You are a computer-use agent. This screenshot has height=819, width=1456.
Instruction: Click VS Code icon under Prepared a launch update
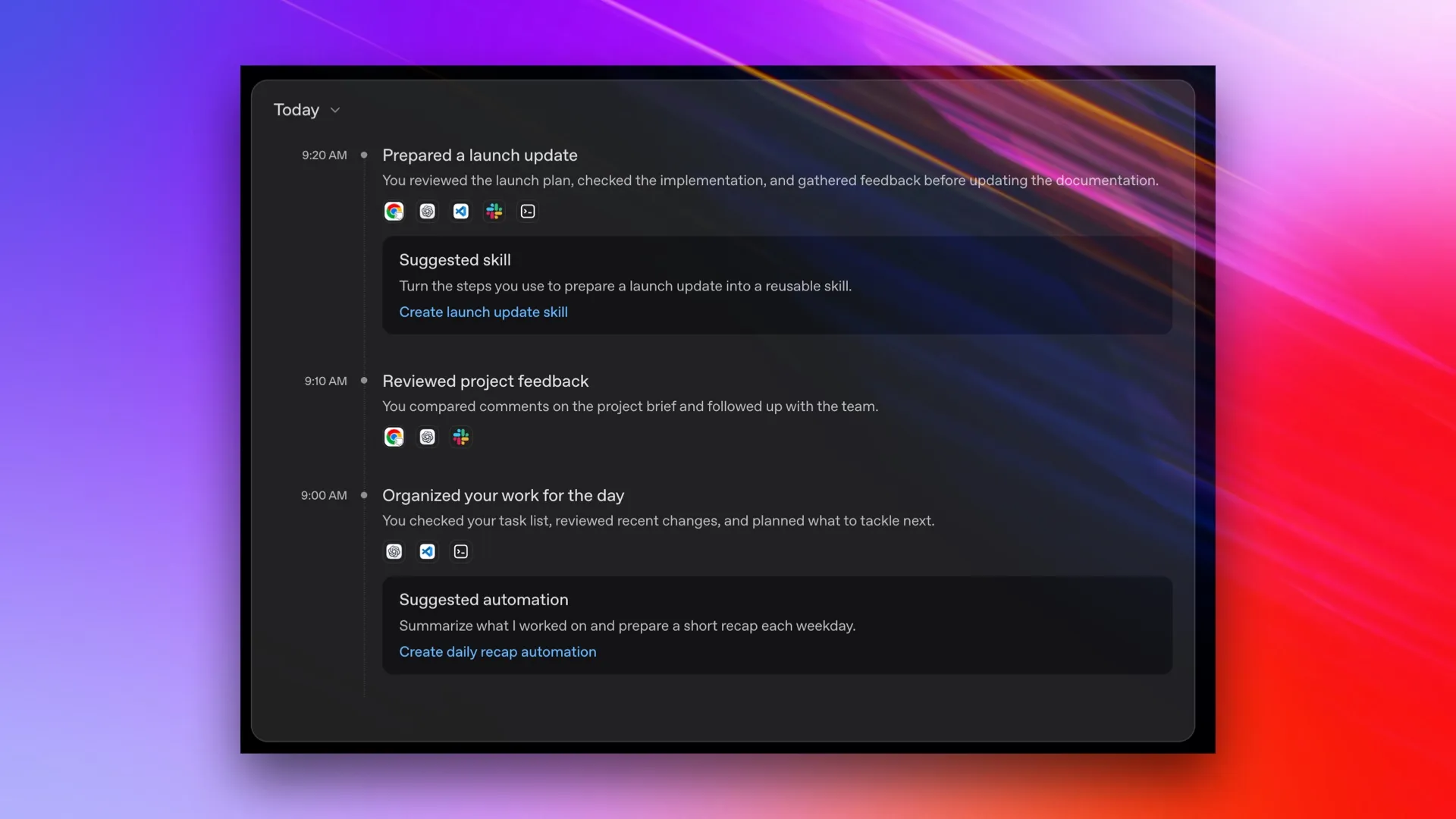(x=461, y=212)
